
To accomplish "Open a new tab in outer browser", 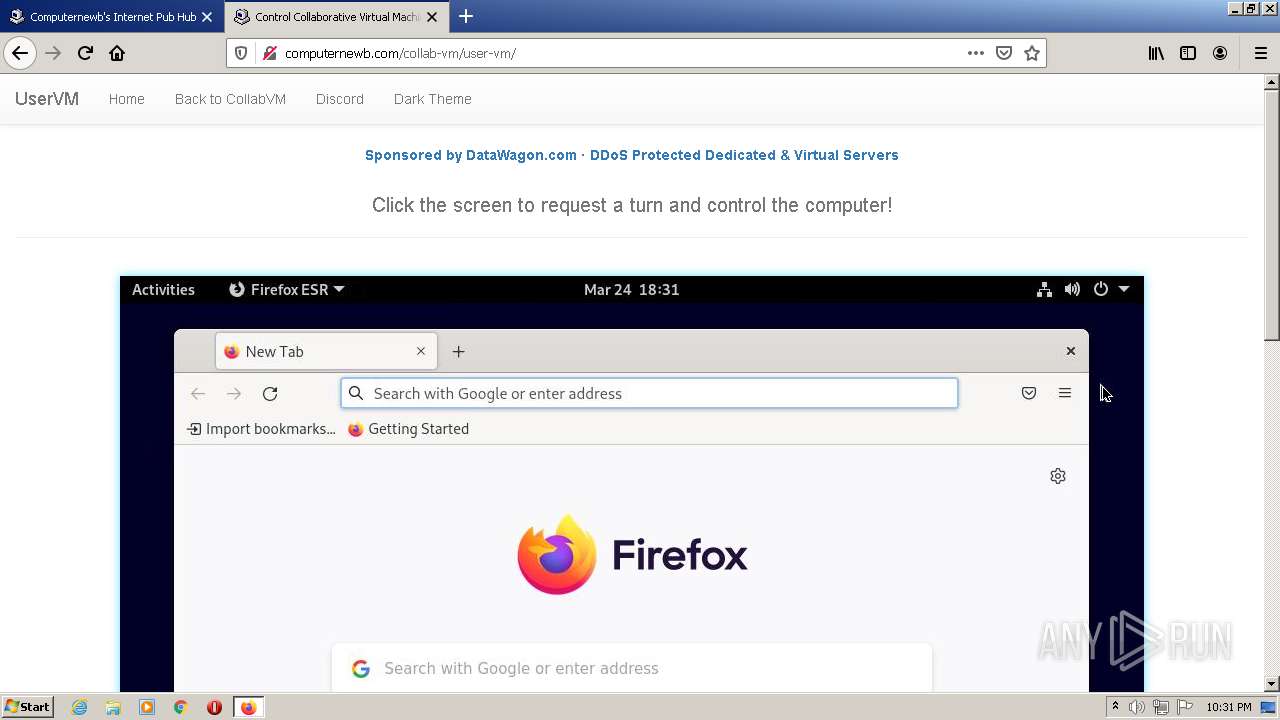I will pyautogui.click(x=466, y=16).
